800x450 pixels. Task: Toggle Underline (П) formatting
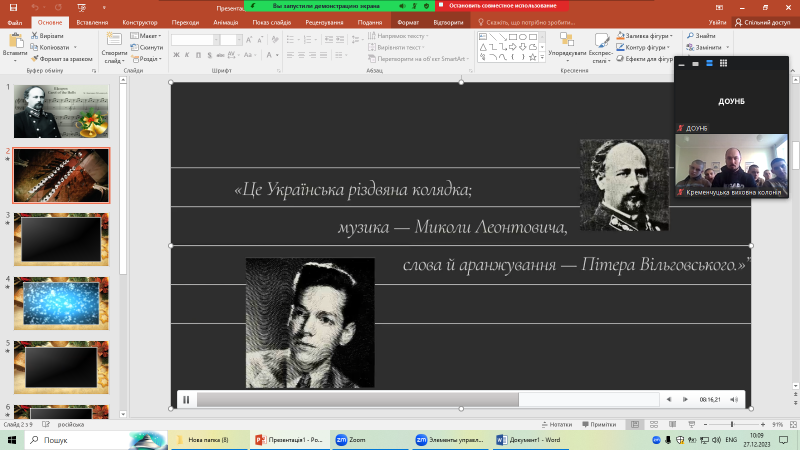click(x=198, y=55)
